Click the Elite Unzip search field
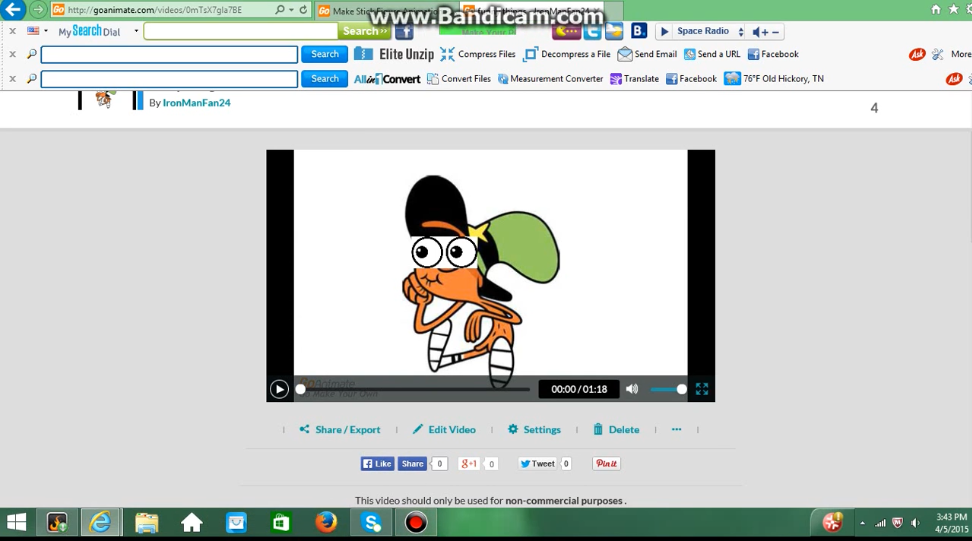This screenshot has height=541, width=972. tap(169, 55)
